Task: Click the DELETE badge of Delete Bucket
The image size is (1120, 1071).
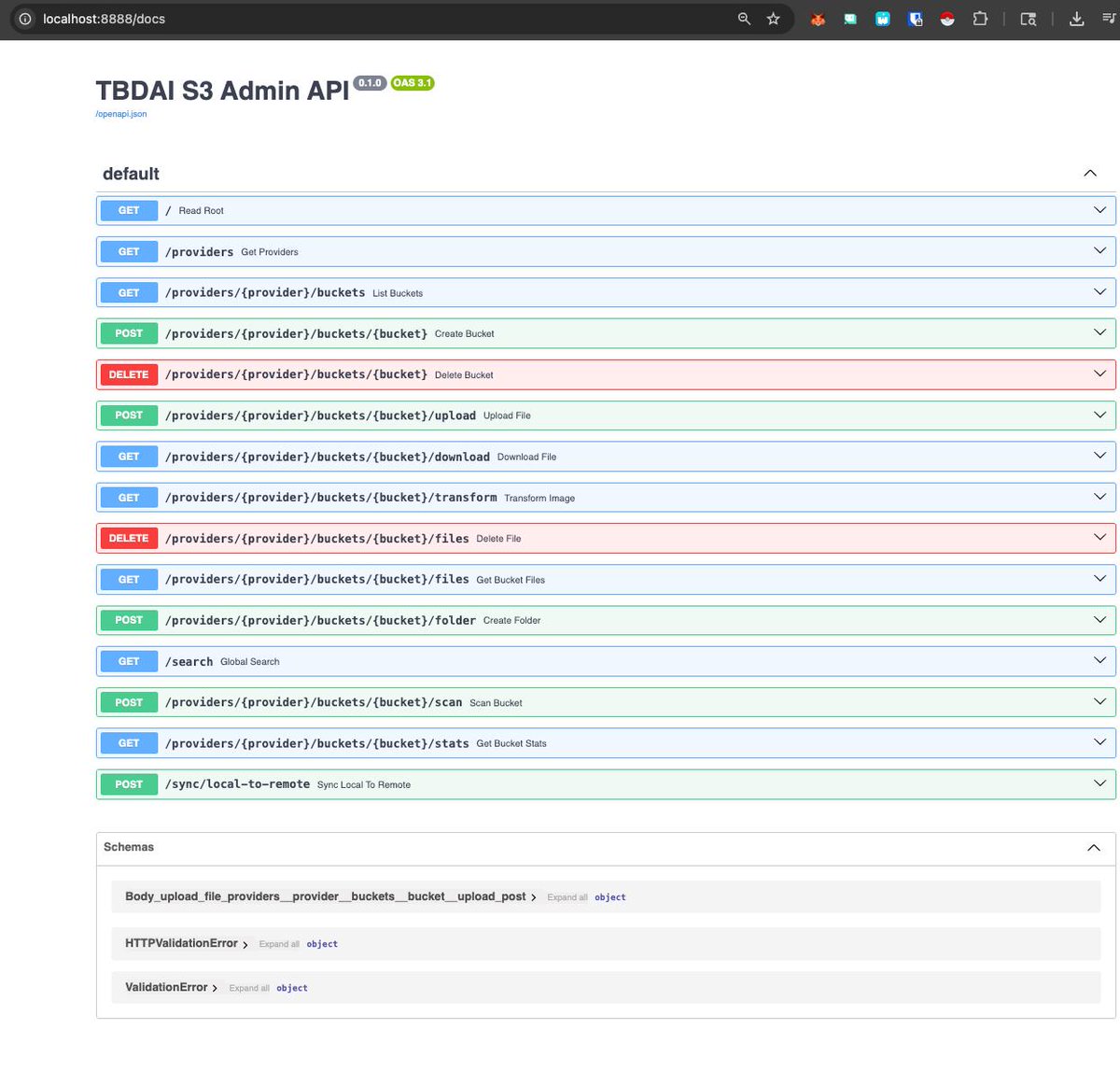Action: click(129, 374)
